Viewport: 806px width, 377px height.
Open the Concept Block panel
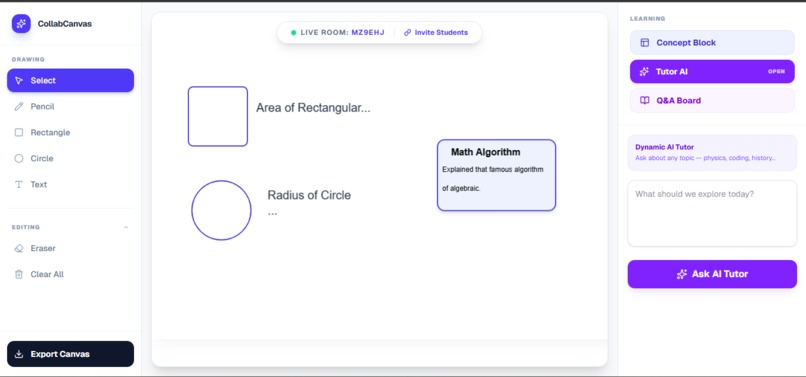712,43
